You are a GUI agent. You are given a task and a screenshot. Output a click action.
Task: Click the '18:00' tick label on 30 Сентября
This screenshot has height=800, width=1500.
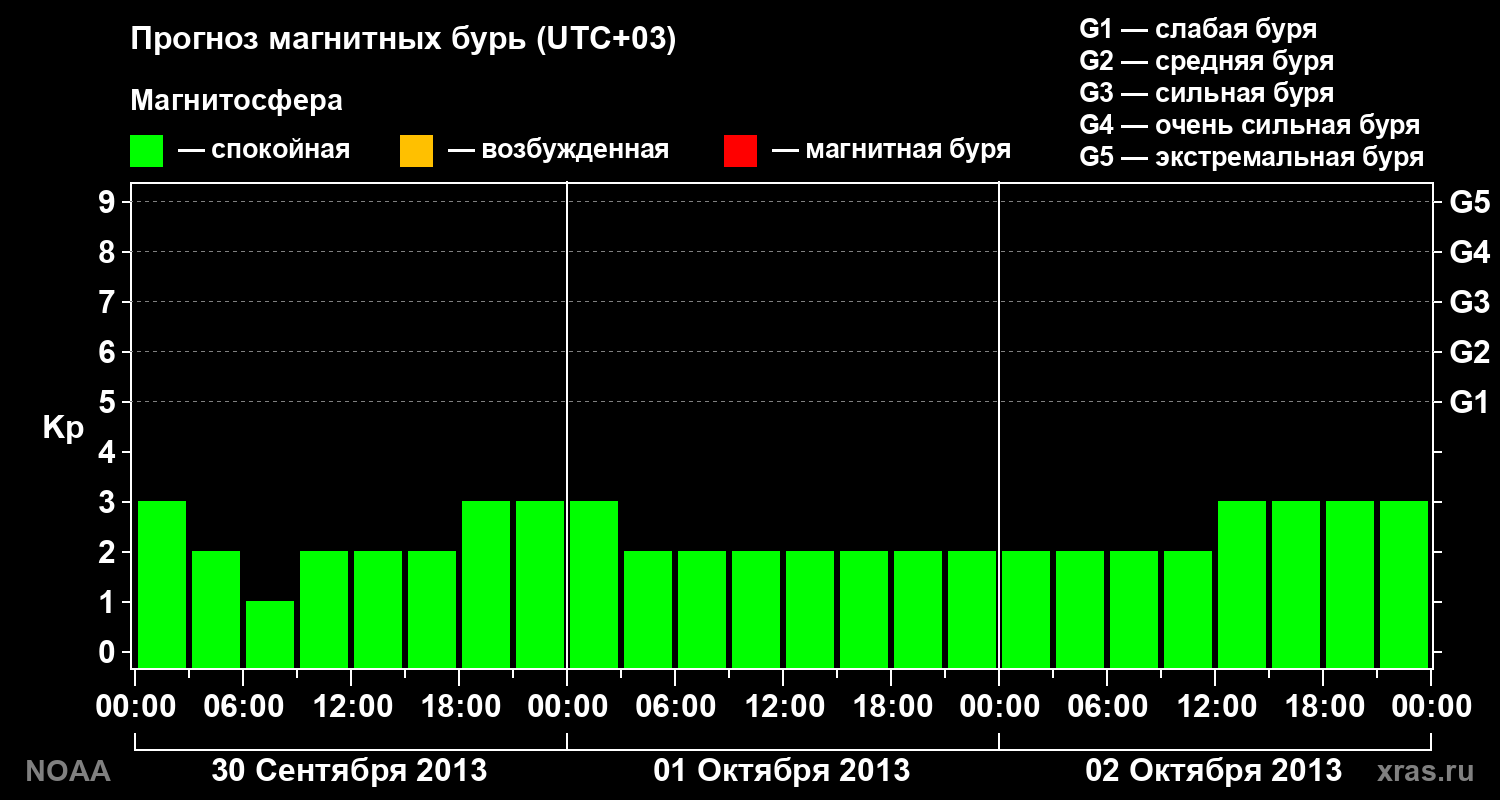click(459, 706)
